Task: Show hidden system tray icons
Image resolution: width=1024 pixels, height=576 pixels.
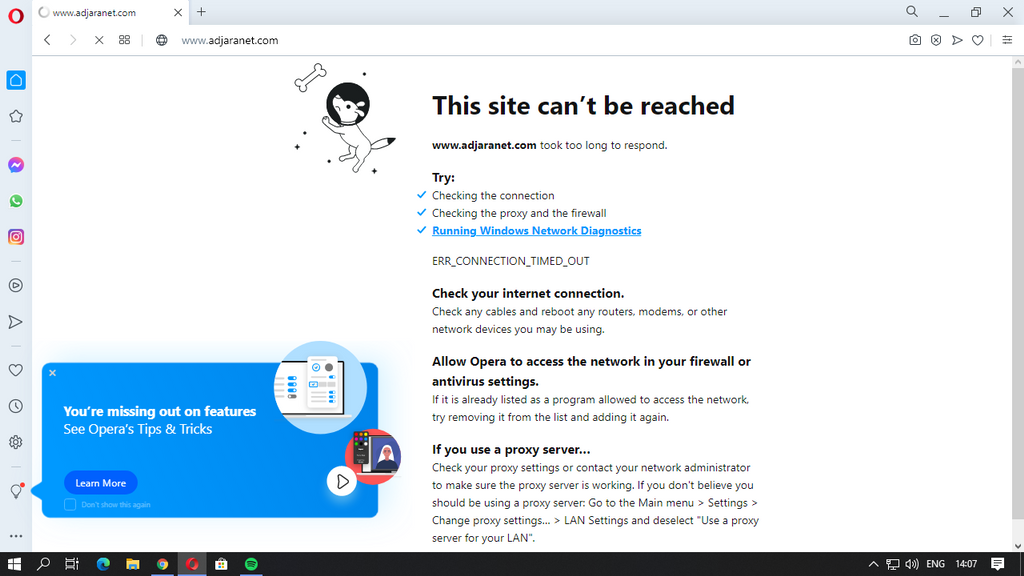Action: pyautogui.click(x=873, y=564)
